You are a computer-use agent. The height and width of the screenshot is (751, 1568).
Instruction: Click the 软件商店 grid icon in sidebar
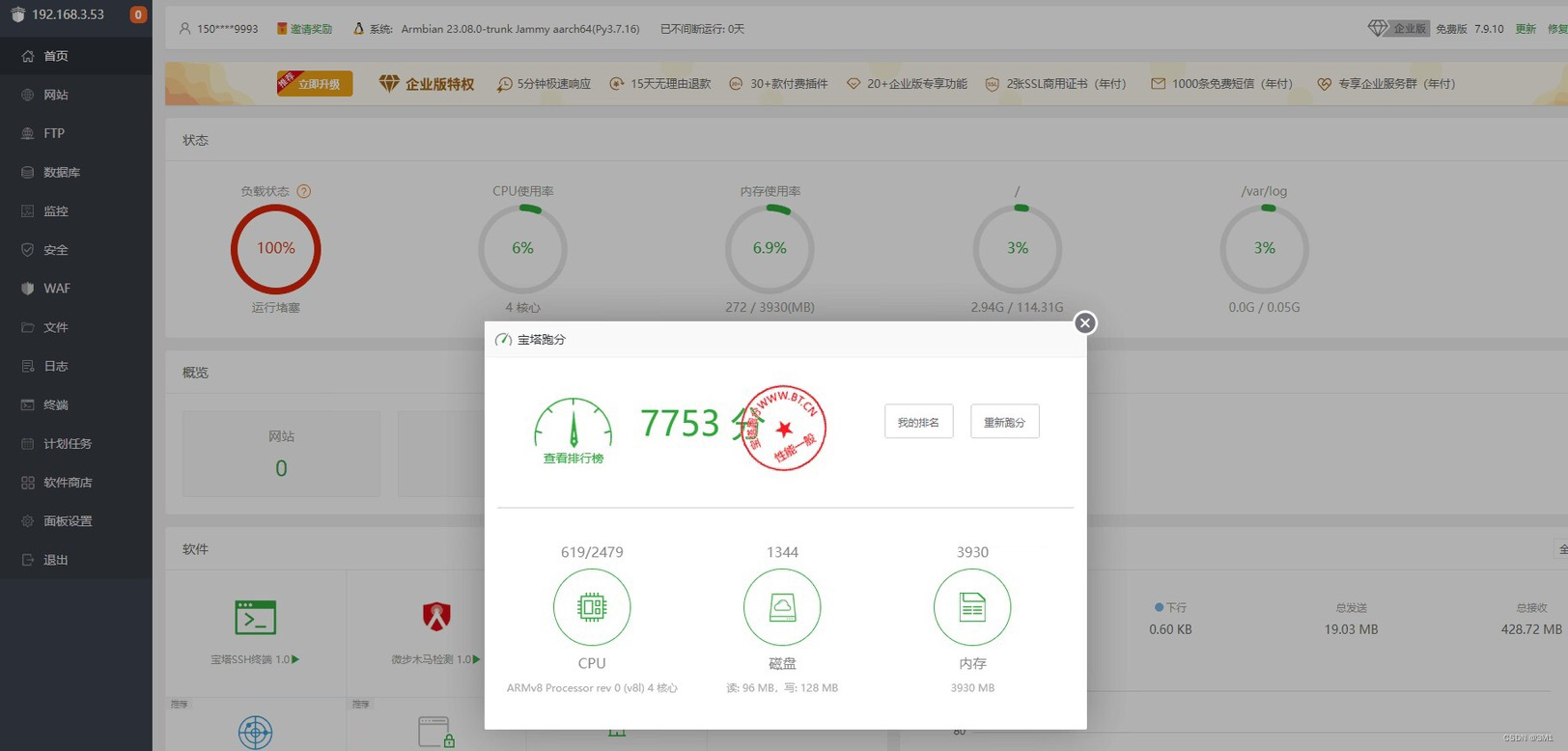27,482
